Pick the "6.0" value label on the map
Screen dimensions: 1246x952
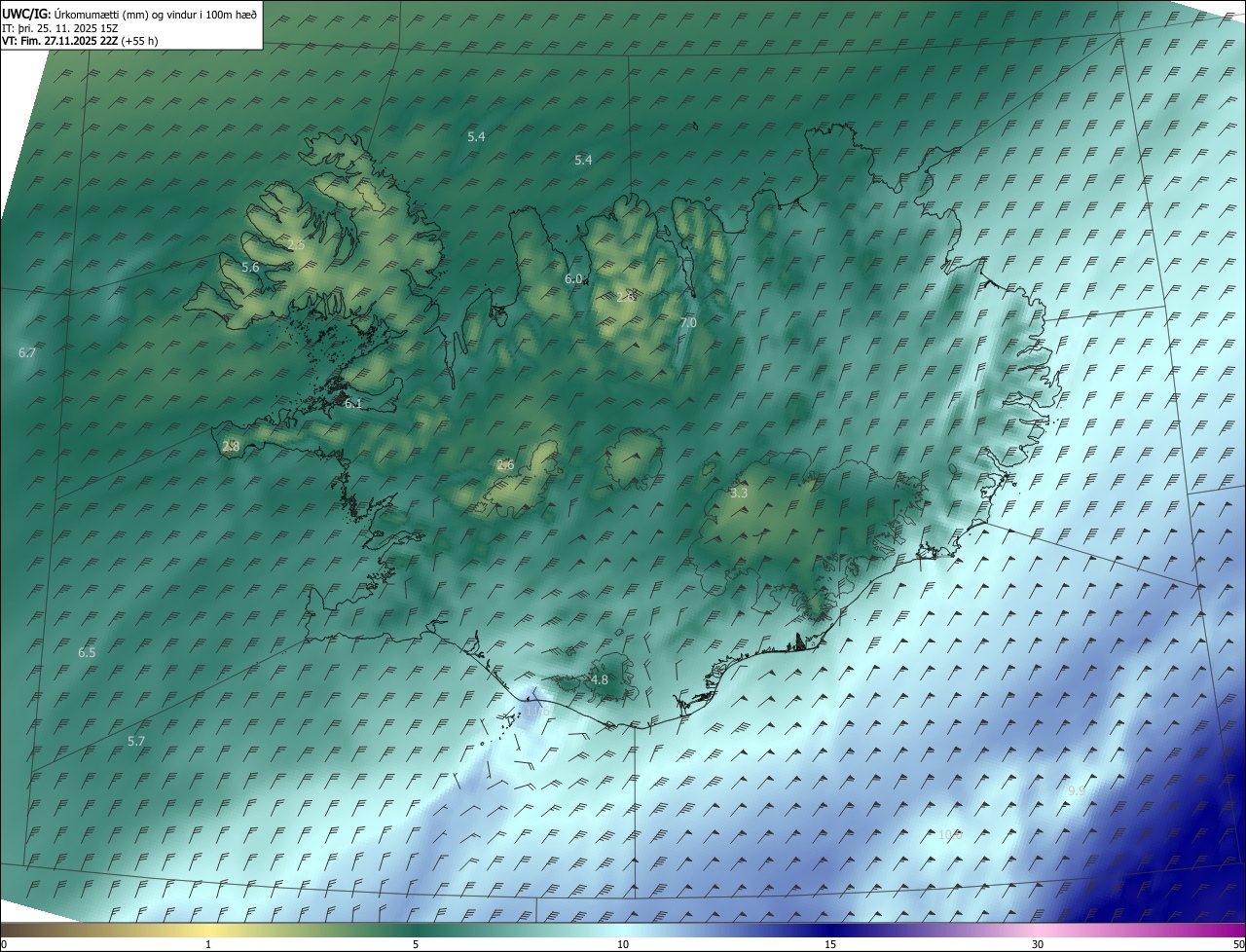coord(573,278)
